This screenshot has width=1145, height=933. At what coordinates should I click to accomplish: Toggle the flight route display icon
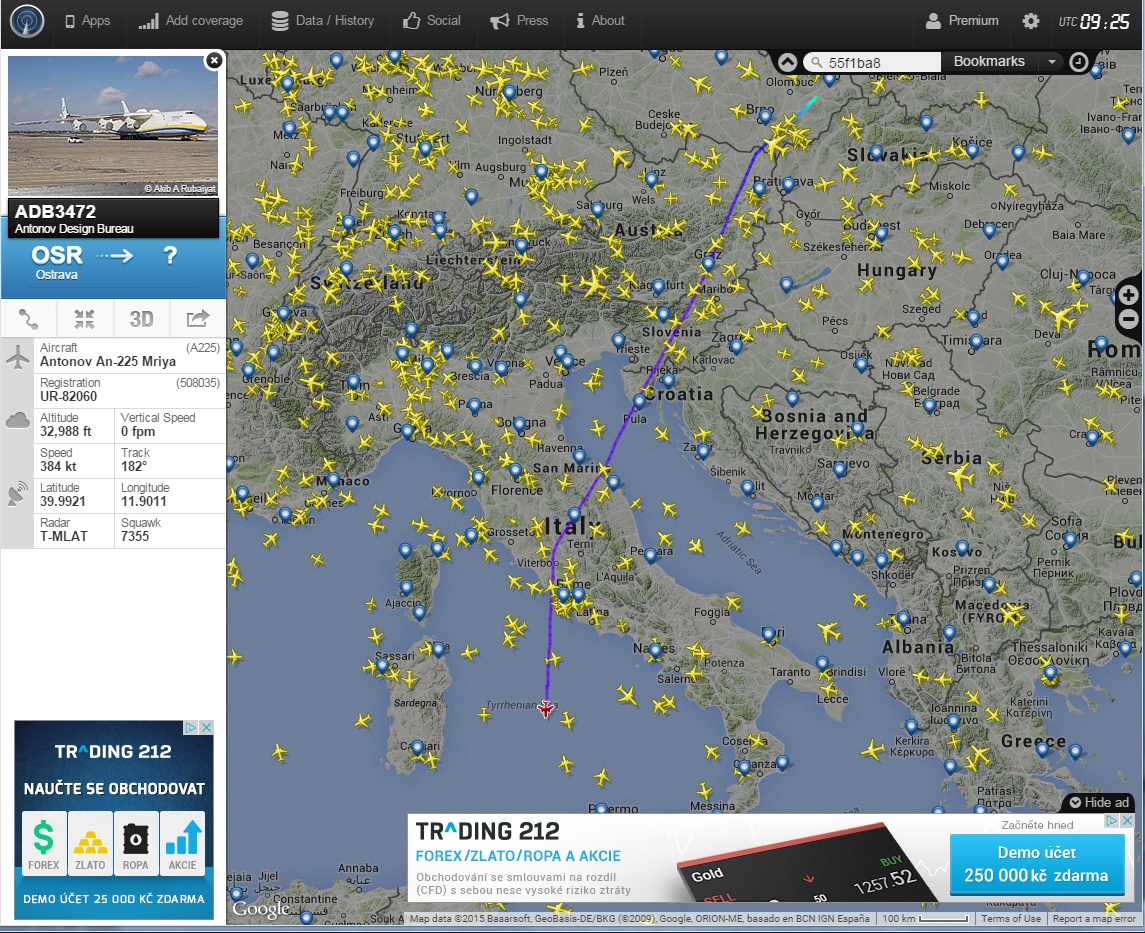coord(28,319)
